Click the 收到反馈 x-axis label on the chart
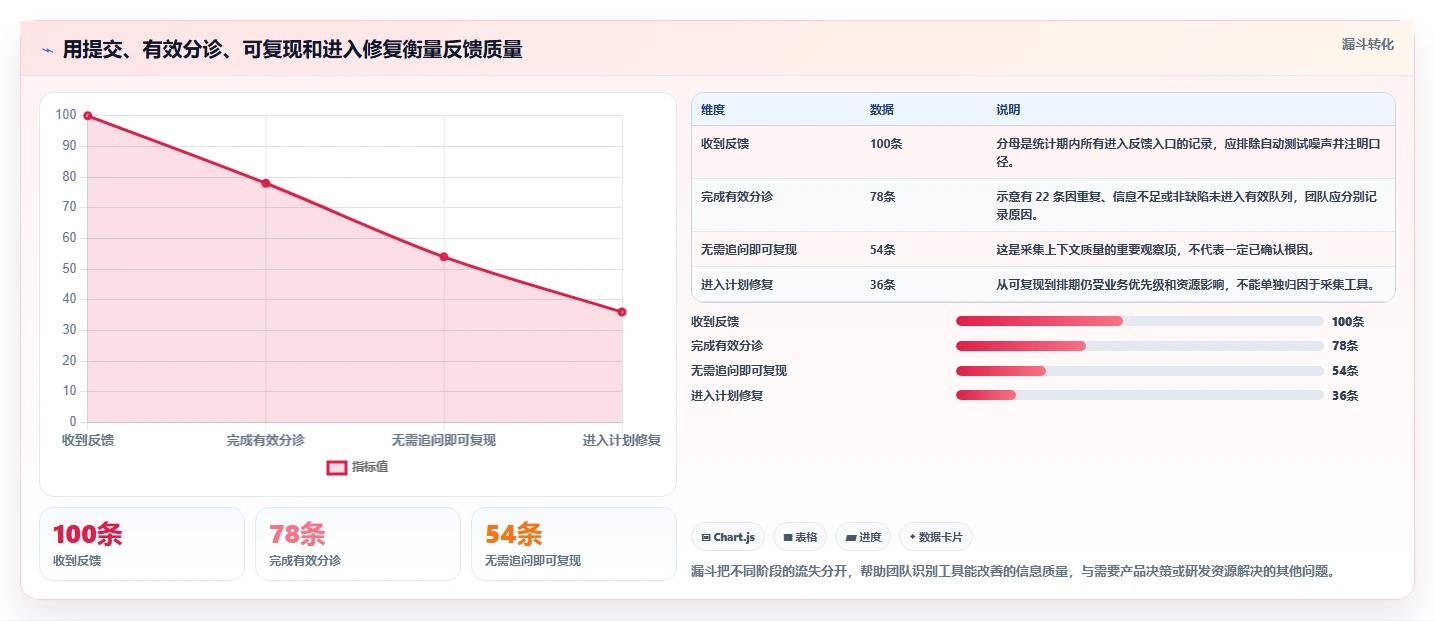1435x621 pixels. (x=88, y=440)
